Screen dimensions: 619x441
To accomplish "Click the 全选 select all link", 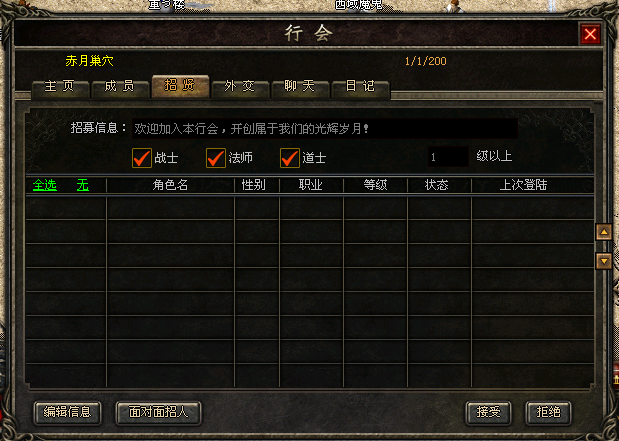I will coord(45,185).
